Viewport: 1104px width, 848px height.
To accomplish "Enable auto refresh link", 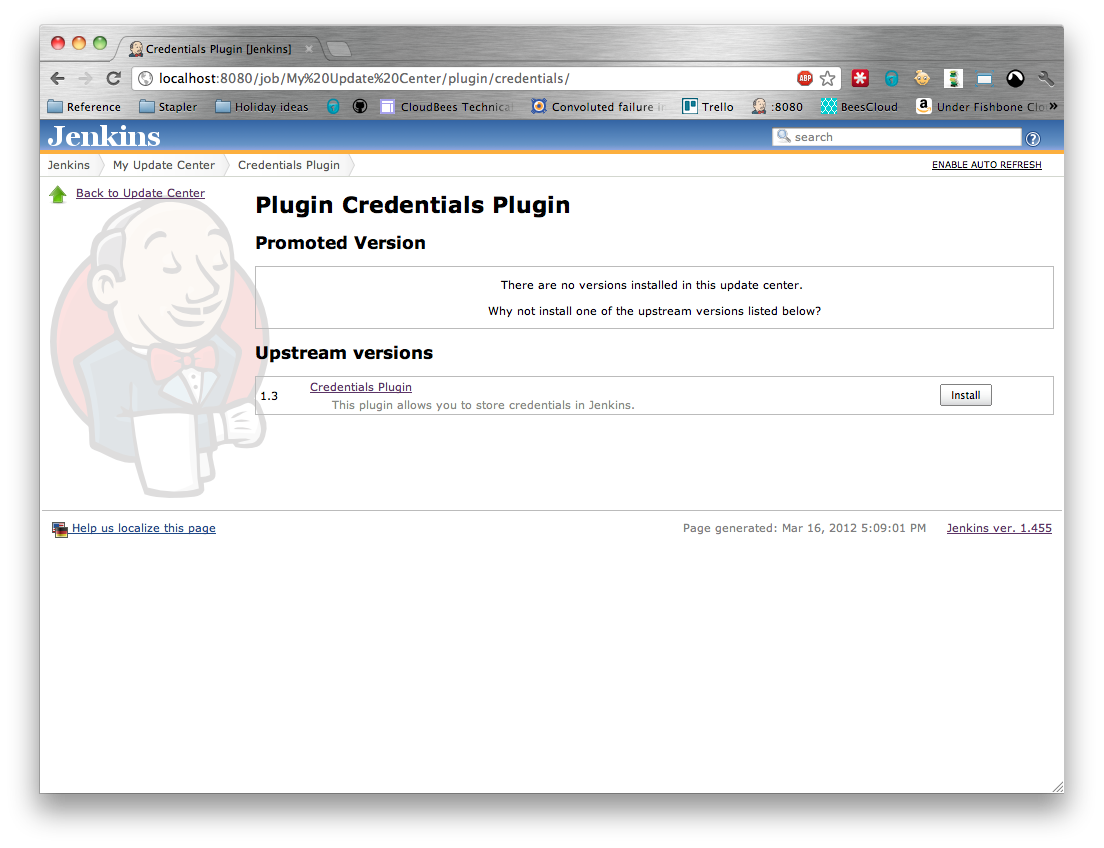I will (986, 165).
